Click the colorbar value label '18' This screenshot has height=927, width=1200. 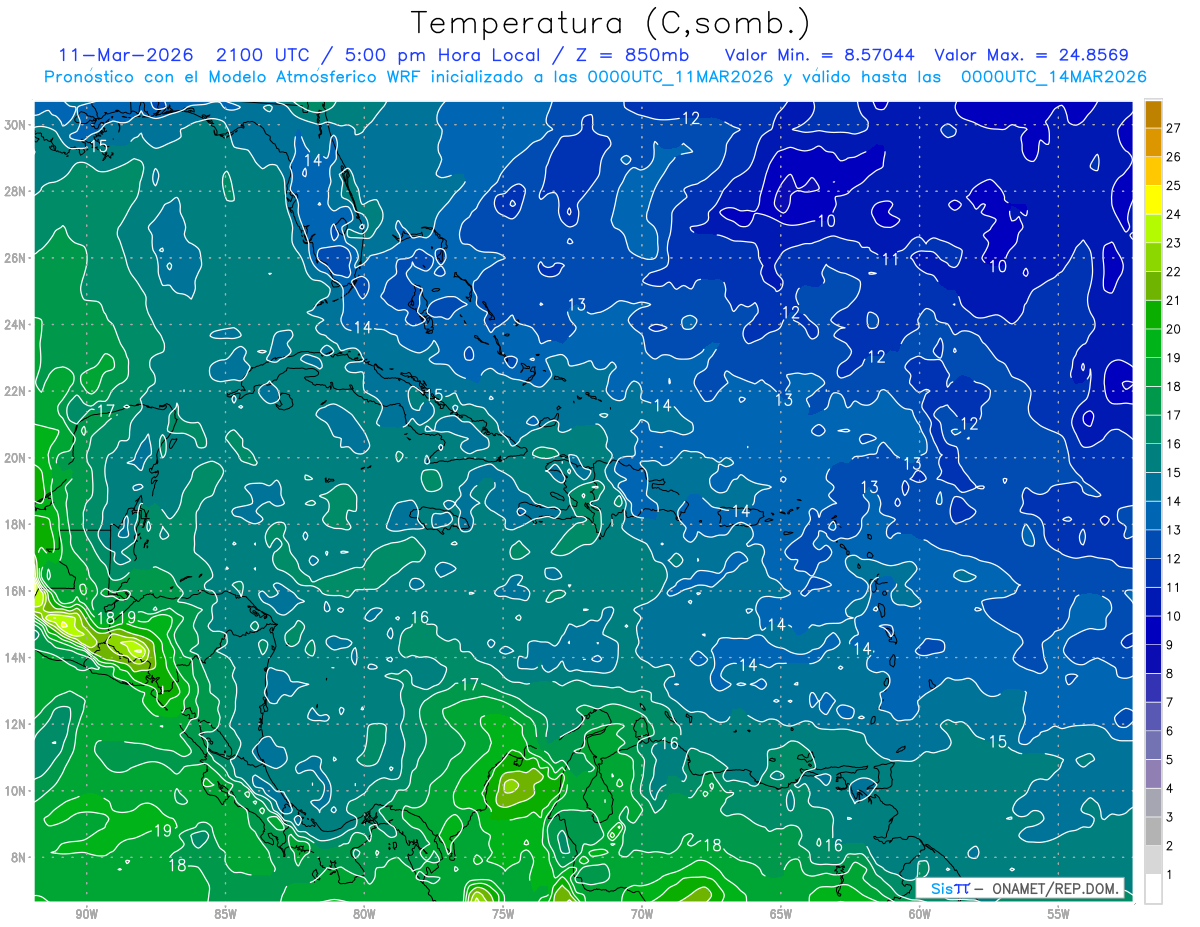[x=1174, y=386]
